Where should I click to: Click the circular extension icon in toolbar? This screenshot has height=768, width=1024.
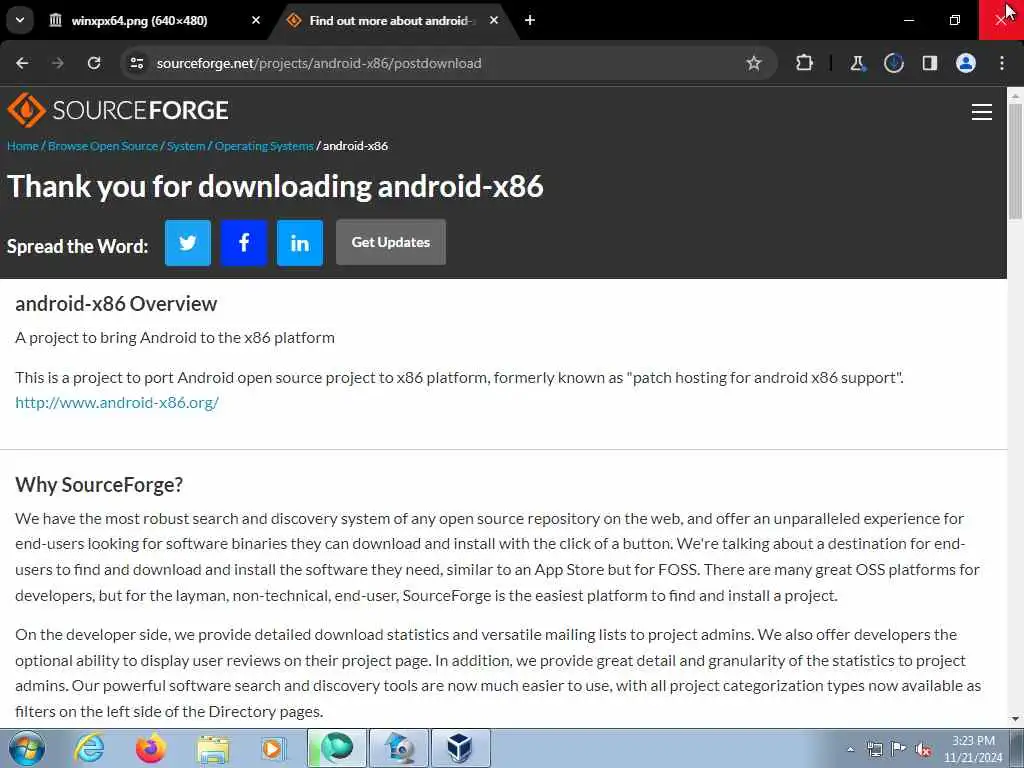893,63
